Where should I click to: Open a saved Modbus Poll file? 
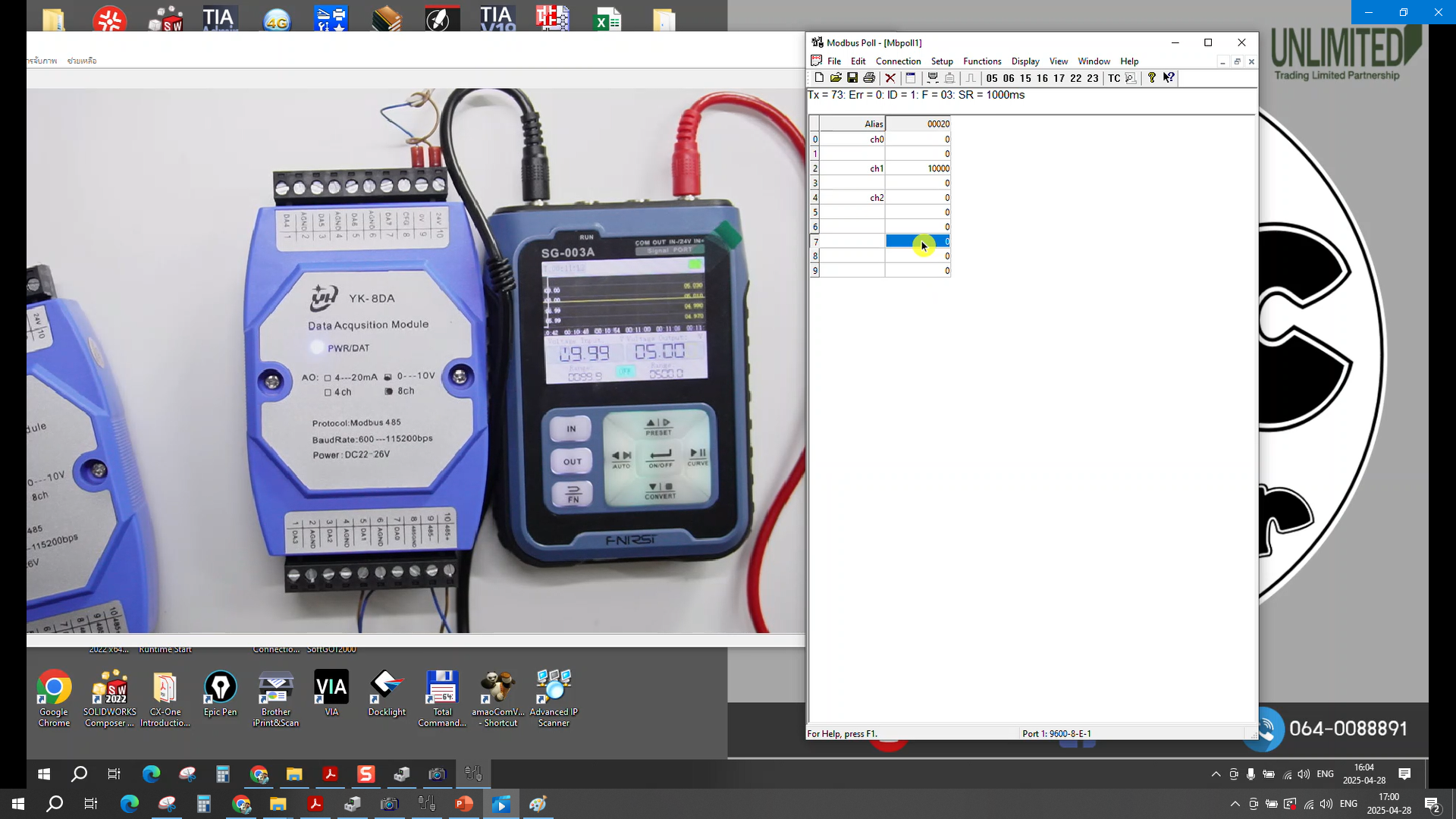pyautogui.click(x=836, y=77)
